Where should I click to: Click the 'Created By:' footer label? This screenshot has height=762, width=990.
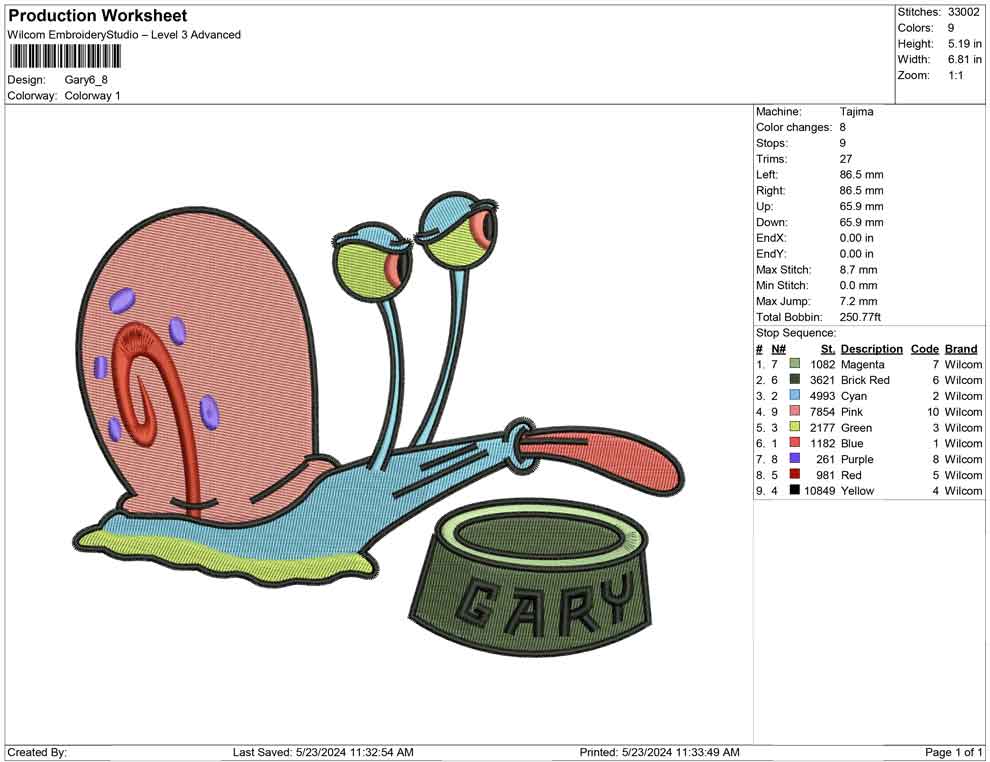37,752
